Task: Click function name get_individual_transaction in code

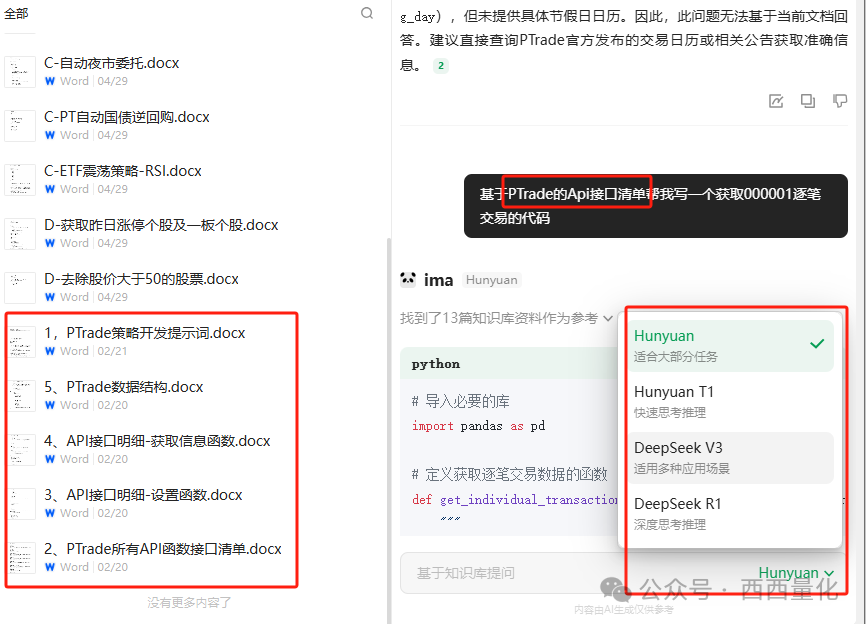Action: [x=529, y=500]
